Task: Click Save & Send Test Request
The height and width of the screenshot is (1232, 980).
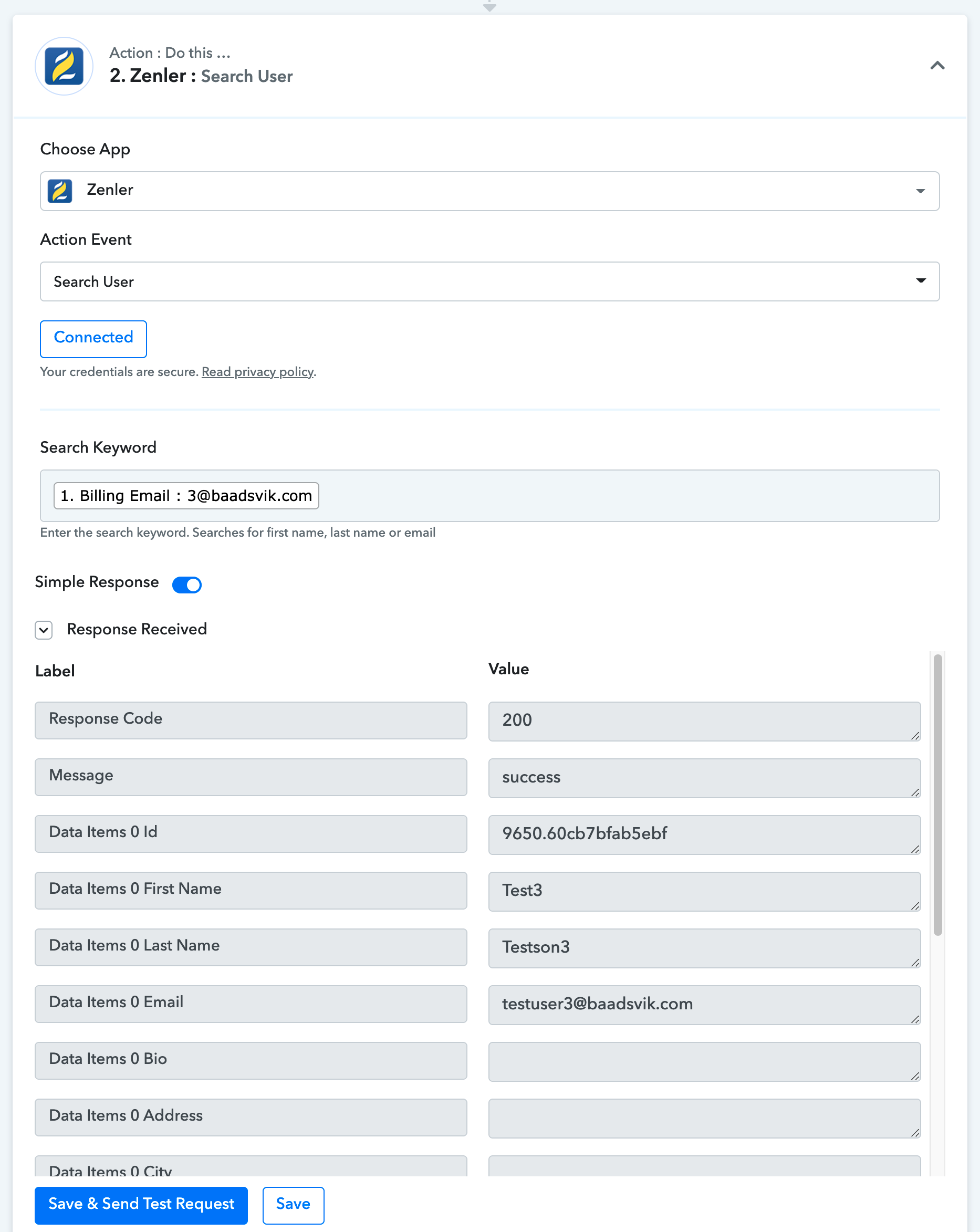Action: click(141, 1205)
